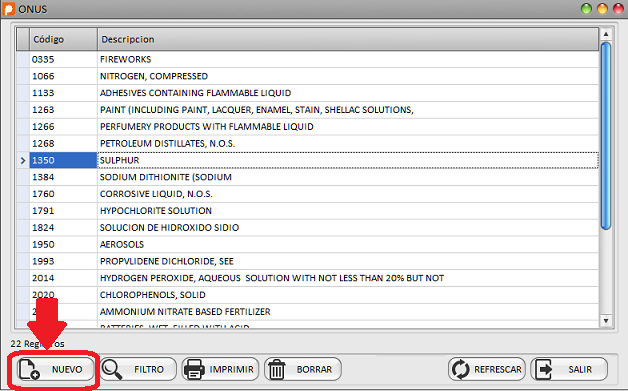Select CHLOROPHENOLS, SOLID description cell
The width and height of the screenshot is (628, 391).
(348, 295)
